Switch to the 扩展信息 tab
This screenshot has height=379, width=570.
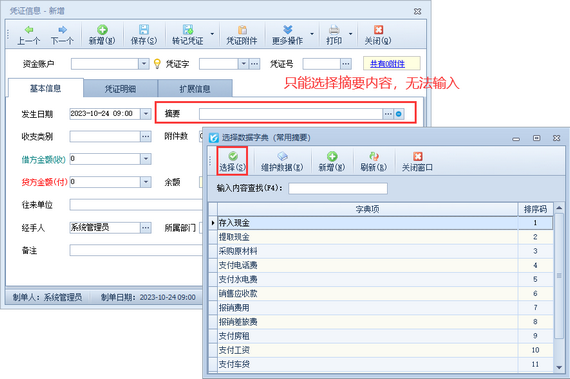point(195,88)
